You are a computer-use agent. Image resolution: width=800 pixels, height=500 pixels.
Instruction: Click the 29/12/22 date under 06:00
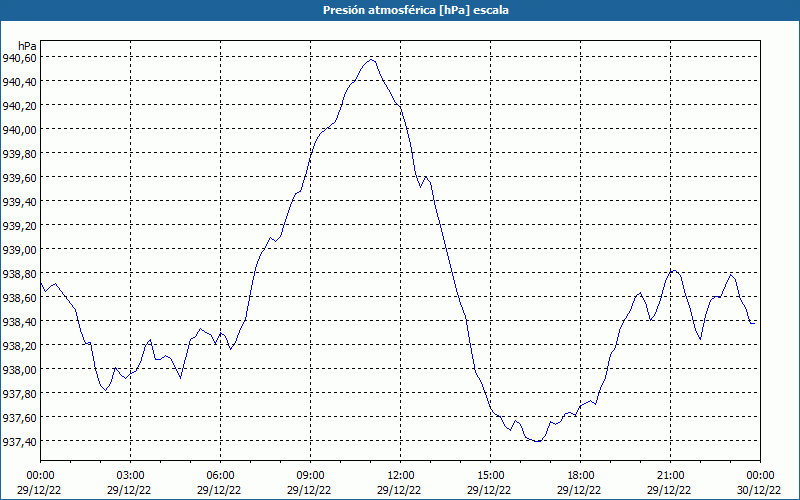pos(219,490)
